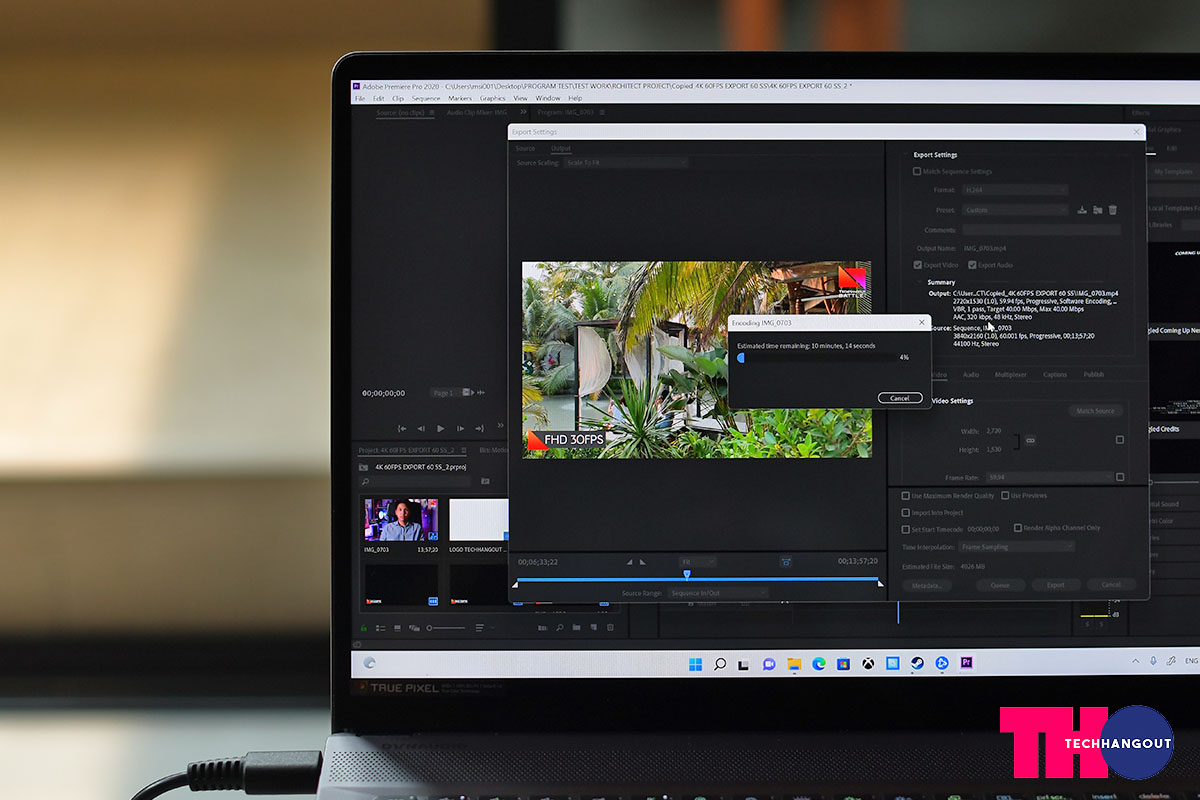This screenshot has width=1200, height=800.
Task: Switch to Audio tab in Export Settings
Action: 970,375
